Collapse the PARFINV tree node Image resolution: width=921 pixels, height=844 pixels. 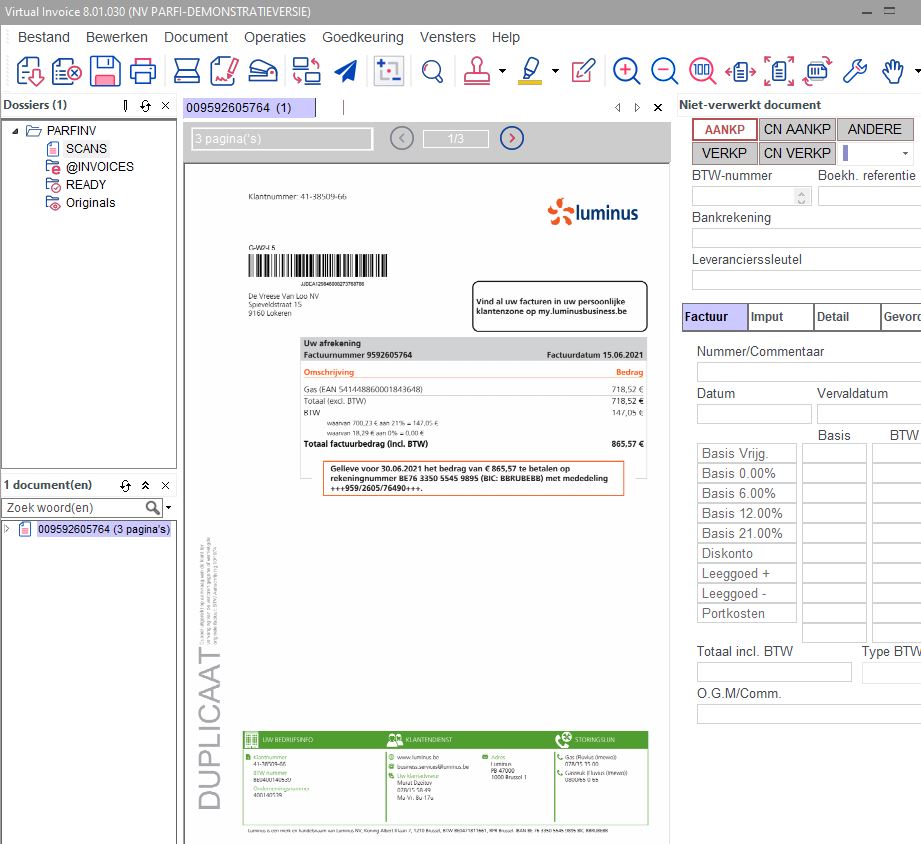(x=15, y=130)
